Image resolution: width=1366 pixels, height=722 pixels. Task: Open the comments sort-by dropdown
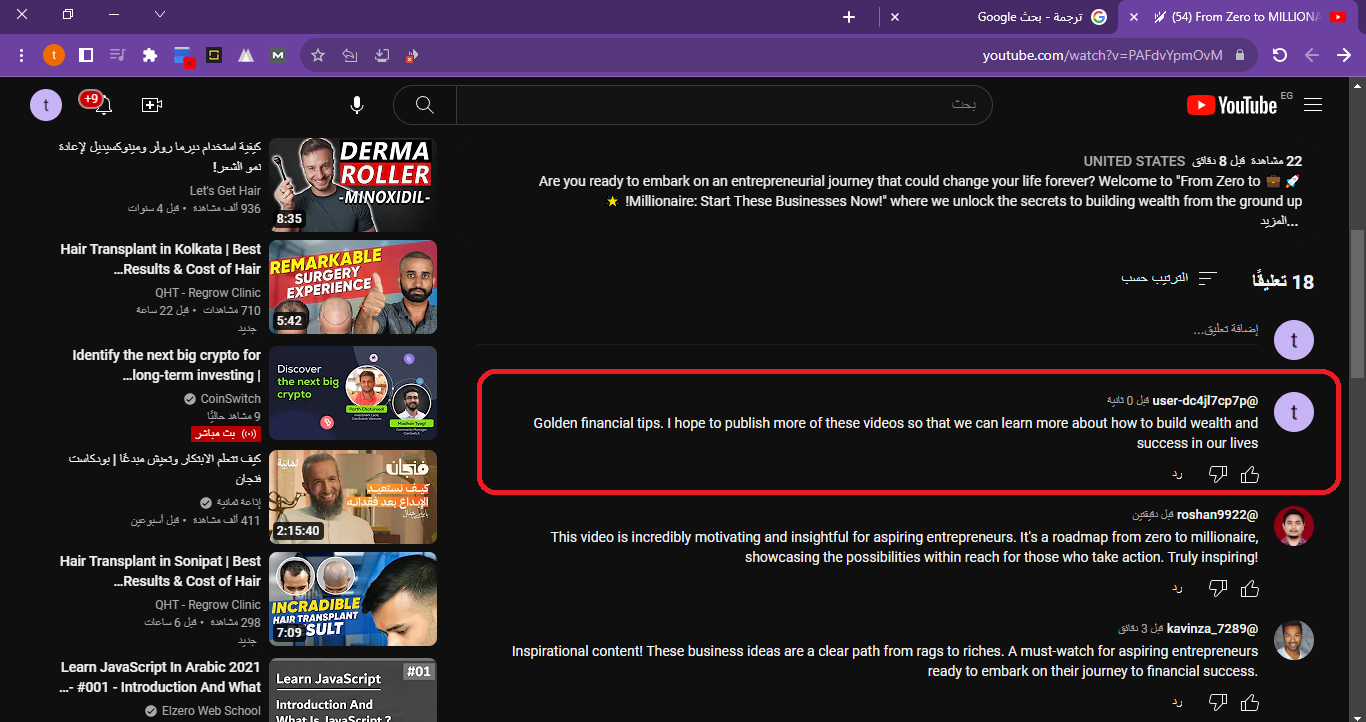coord(1169,278)
